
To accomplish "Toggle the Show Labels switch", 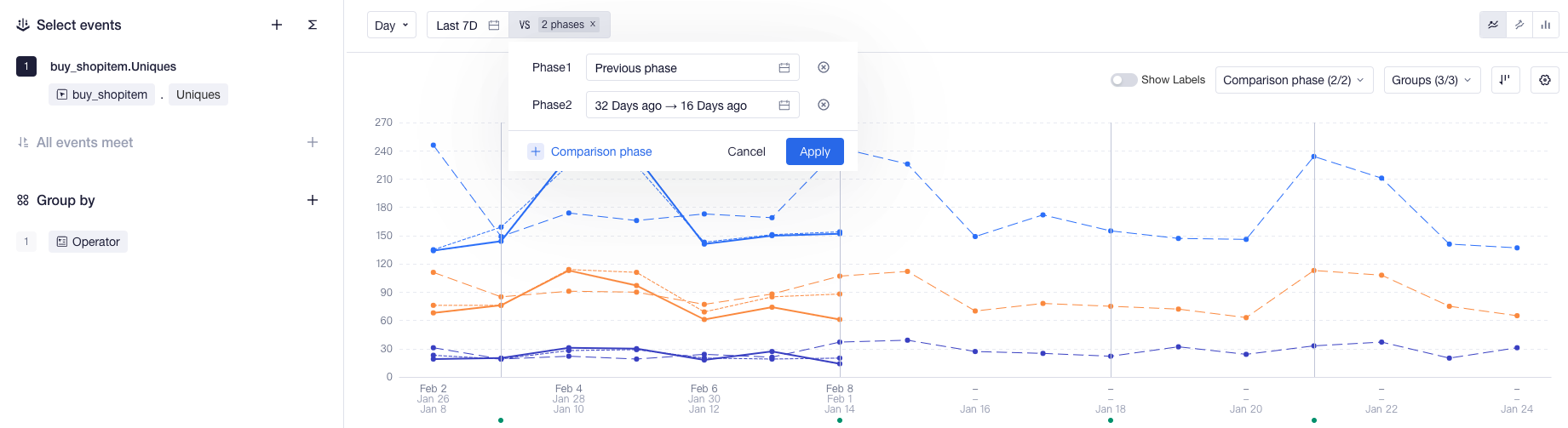I will tap(1123, 80).
